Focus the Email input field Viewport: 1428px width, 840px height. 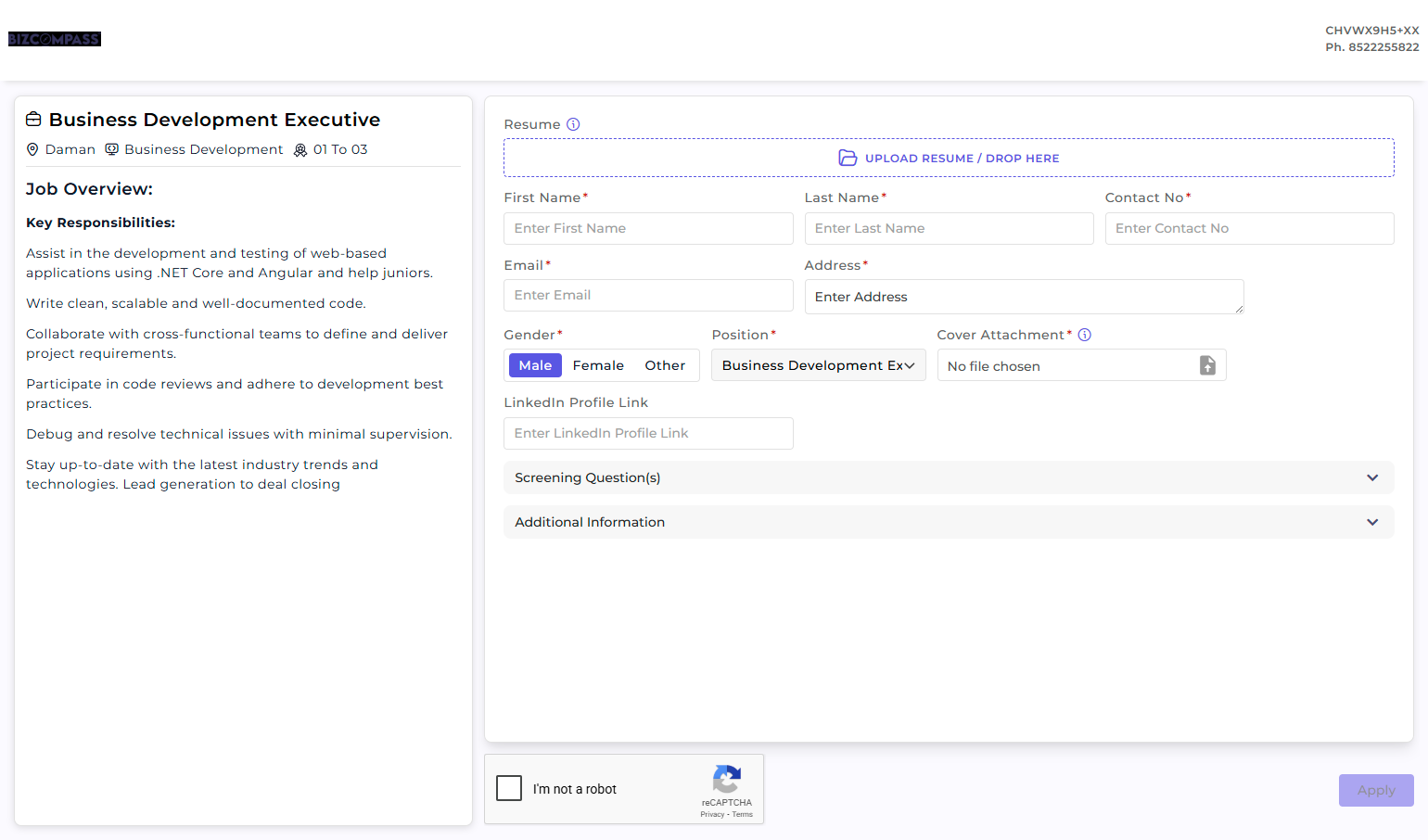[x=648, y=295]
